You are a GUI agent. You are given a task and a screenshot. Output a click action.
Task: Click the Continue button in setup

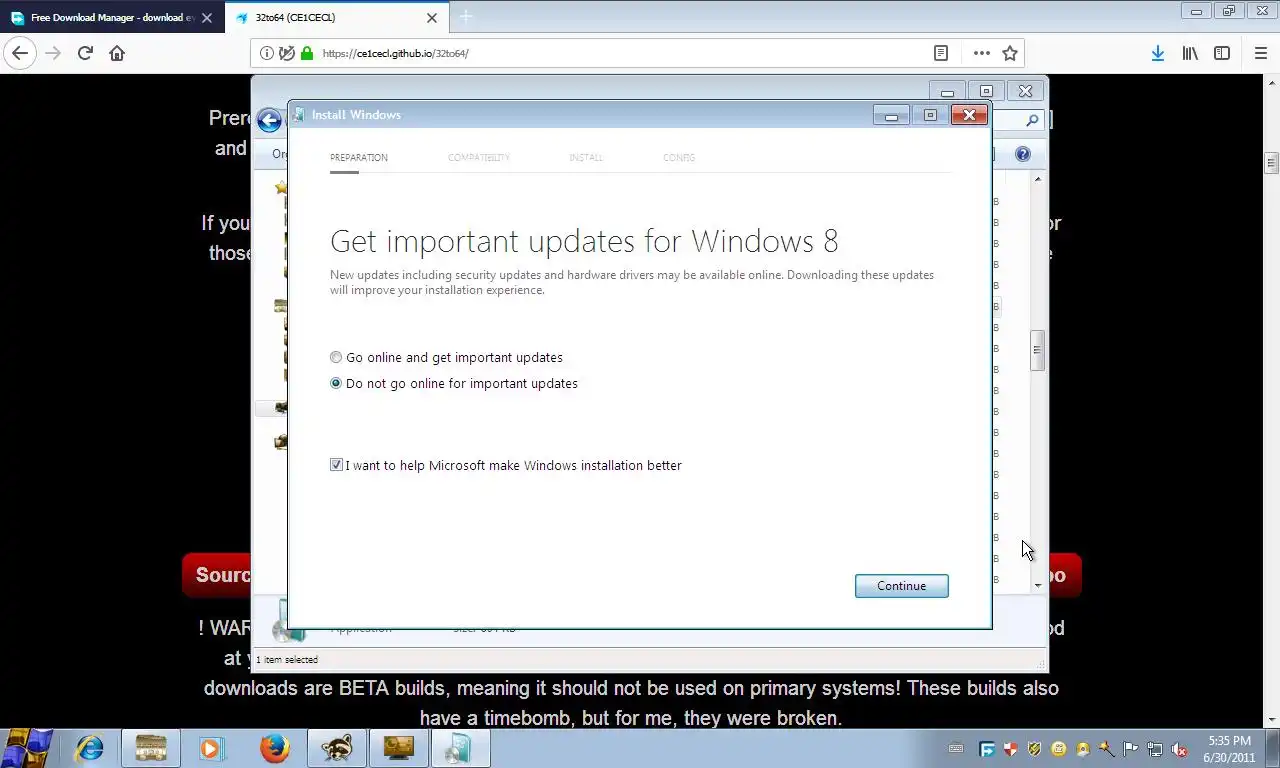901,586
